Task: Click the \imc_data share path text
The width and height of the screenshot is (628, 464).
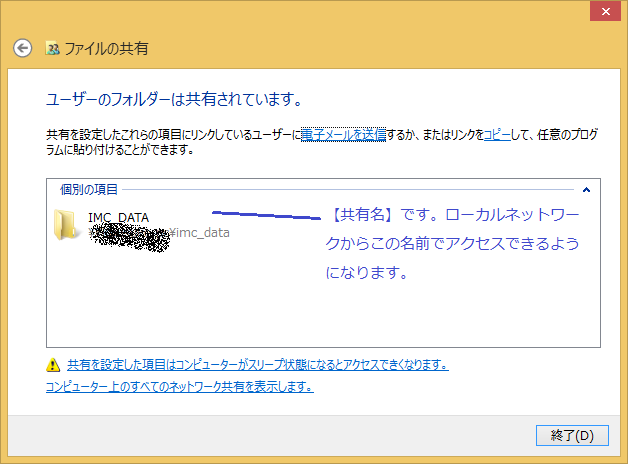Action: (x=200, y=233)
